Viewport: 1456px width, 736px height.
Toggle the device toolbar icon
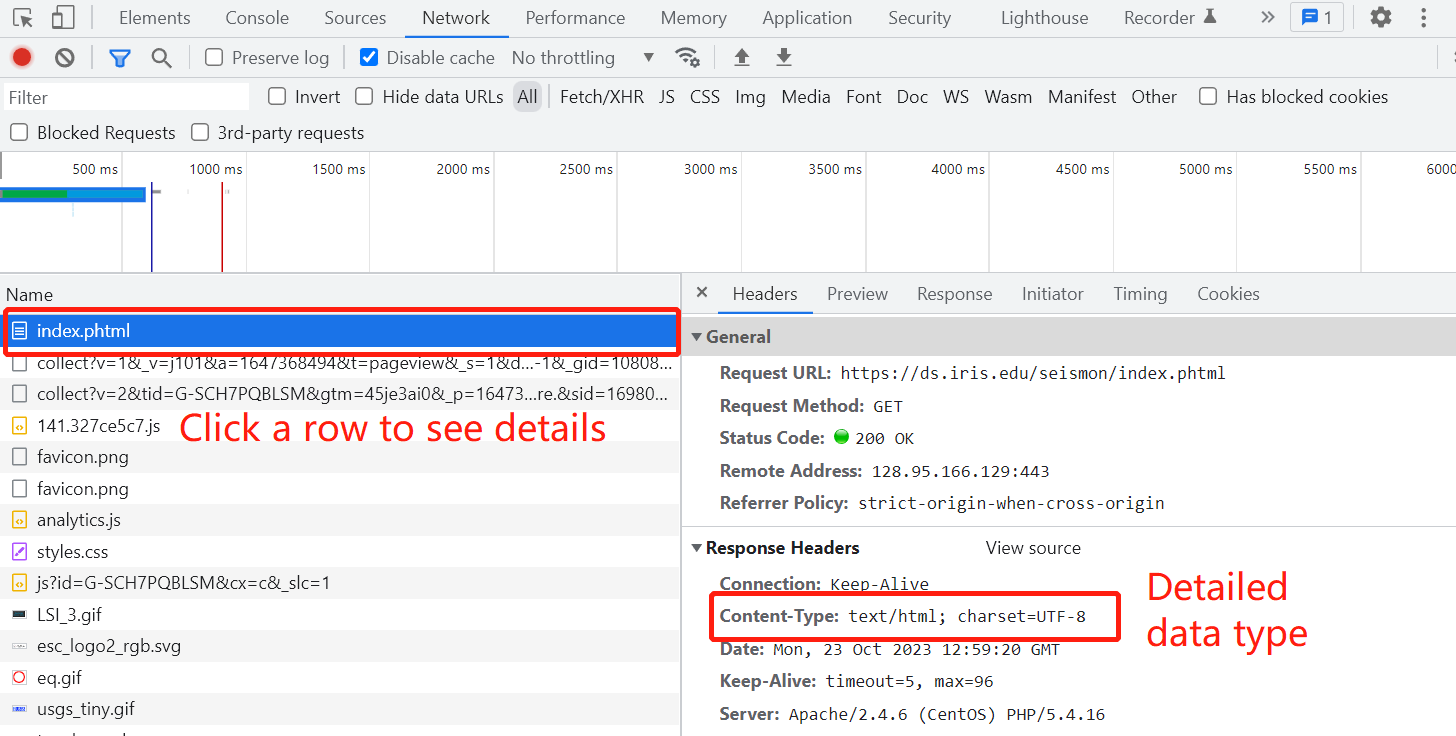63,18
